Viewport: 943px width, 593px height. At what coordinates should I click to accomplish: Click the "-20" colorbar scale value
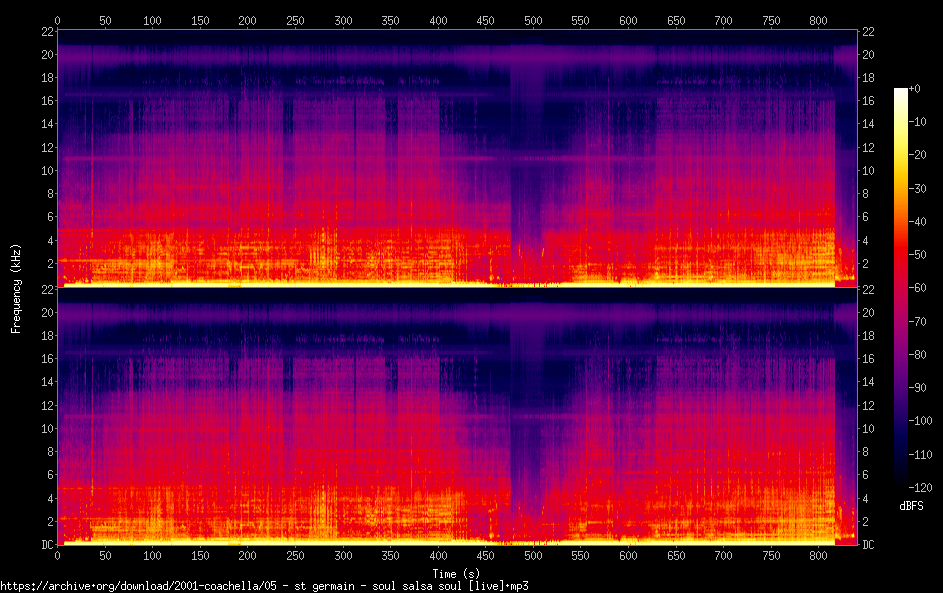917,155
